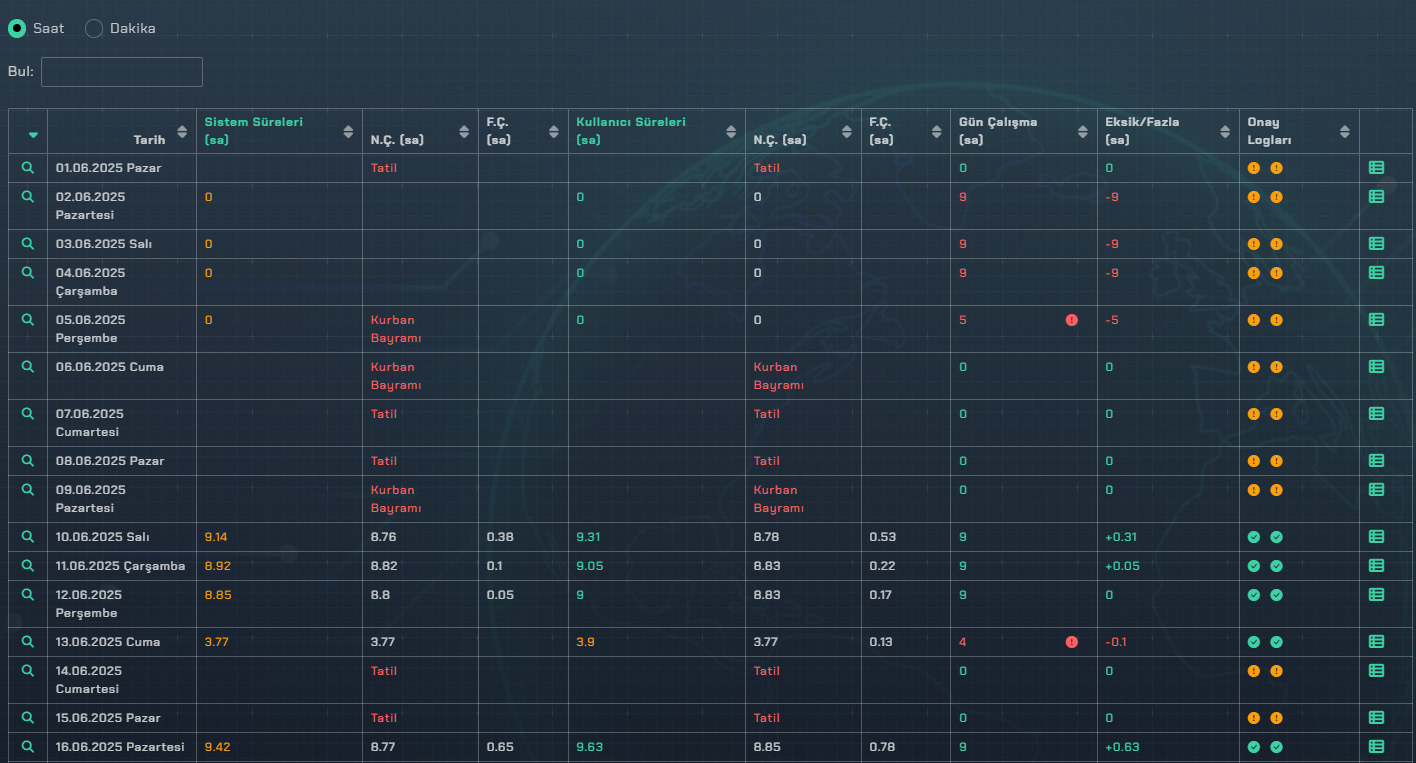Sort by Eksik/Fazla column arrows
This screenshot has width=1416, height=763.
tap(1225, 131)
